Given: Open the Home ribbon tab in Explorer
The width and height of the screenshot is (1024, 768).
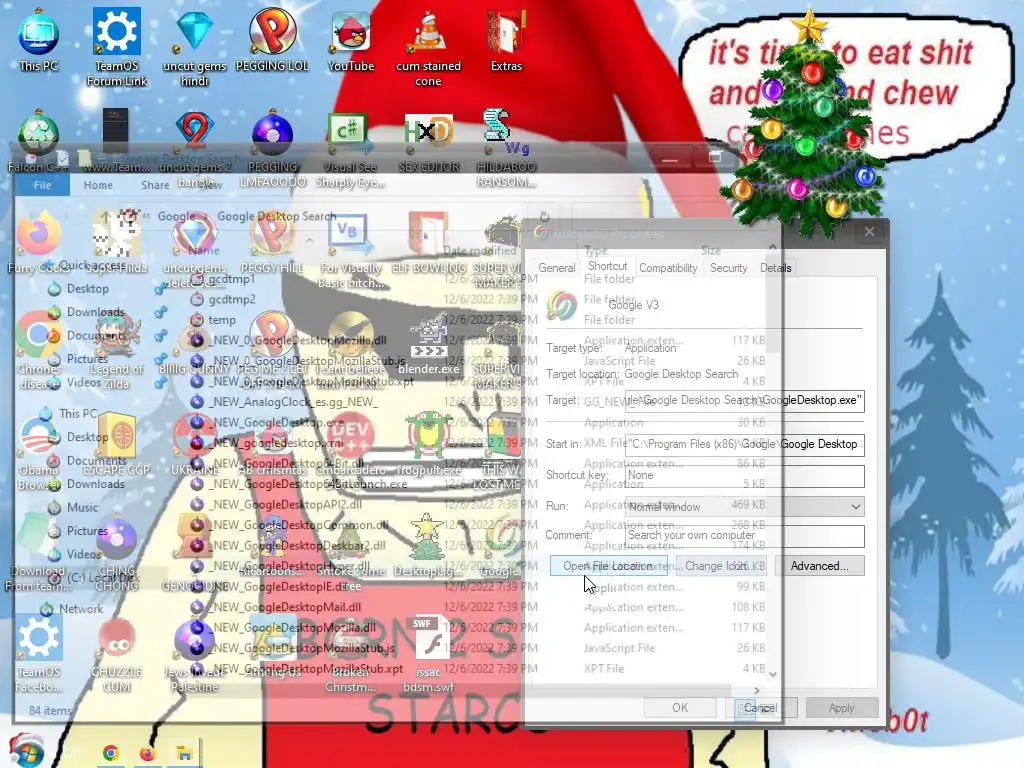Looking at the screenshot, I should (98, 185).
